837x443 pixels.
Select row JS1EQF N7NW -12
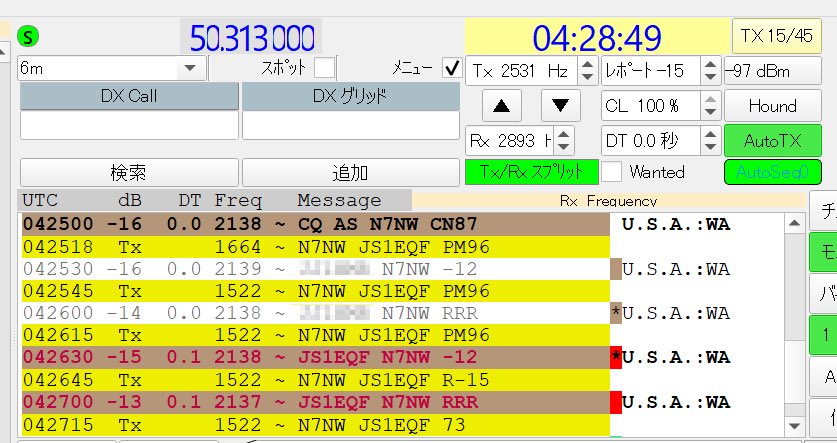coord(315,357)
